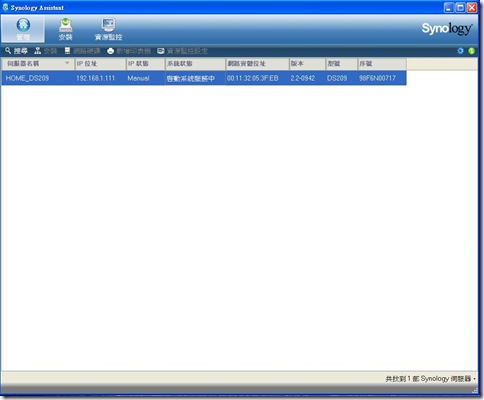Open the 管理 (Management) tab
The height and width of the screenshot is (400, 484).
click(x=23, y=29)
